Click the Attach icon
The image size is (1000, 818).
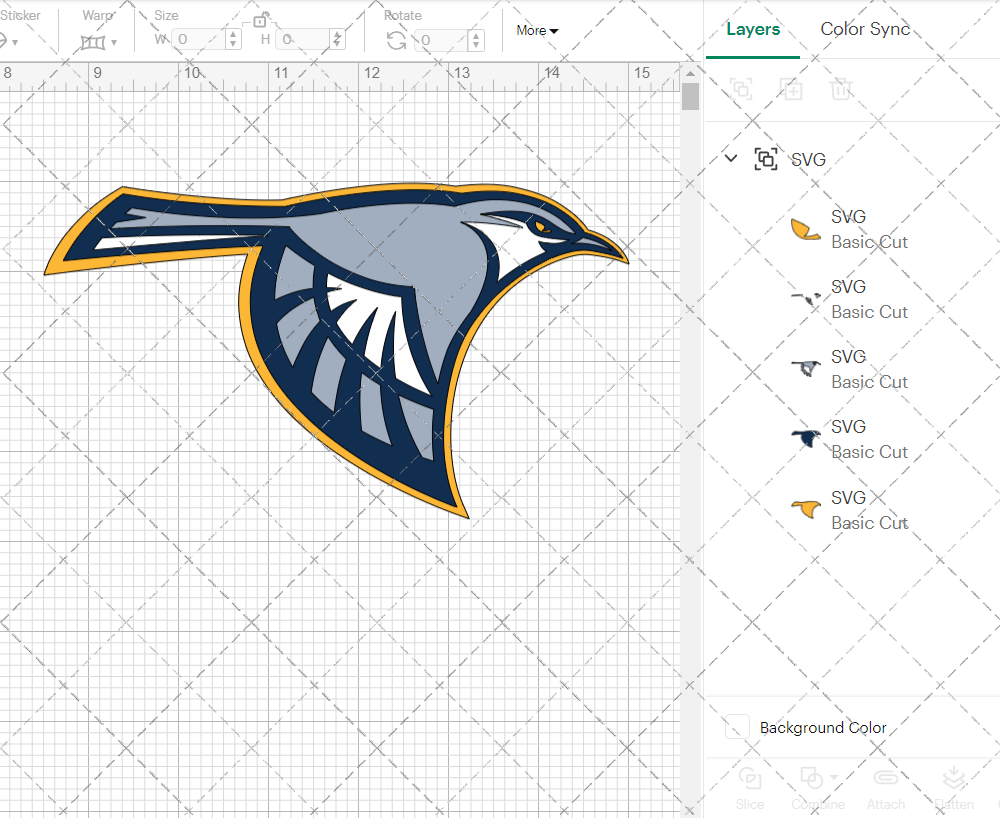pyautogui.click(x=886, y=790)
